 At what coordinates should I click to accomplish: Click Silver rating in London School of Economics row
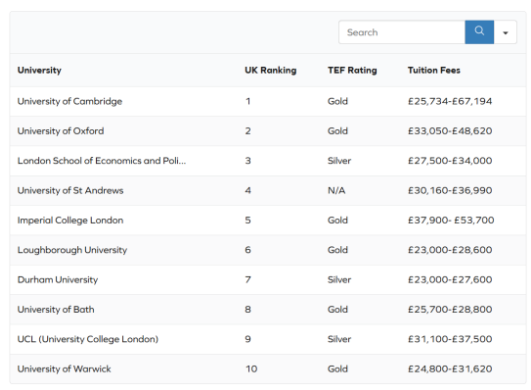(339, 160)
